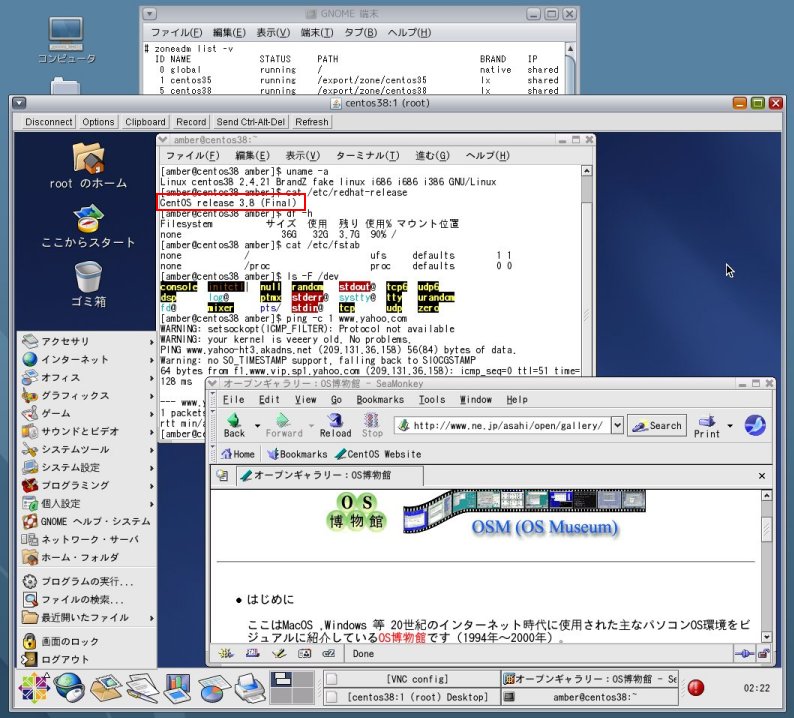
Task: Select the オープンギャラリー：OS博物館 browser tab
Action: [329, 475]
